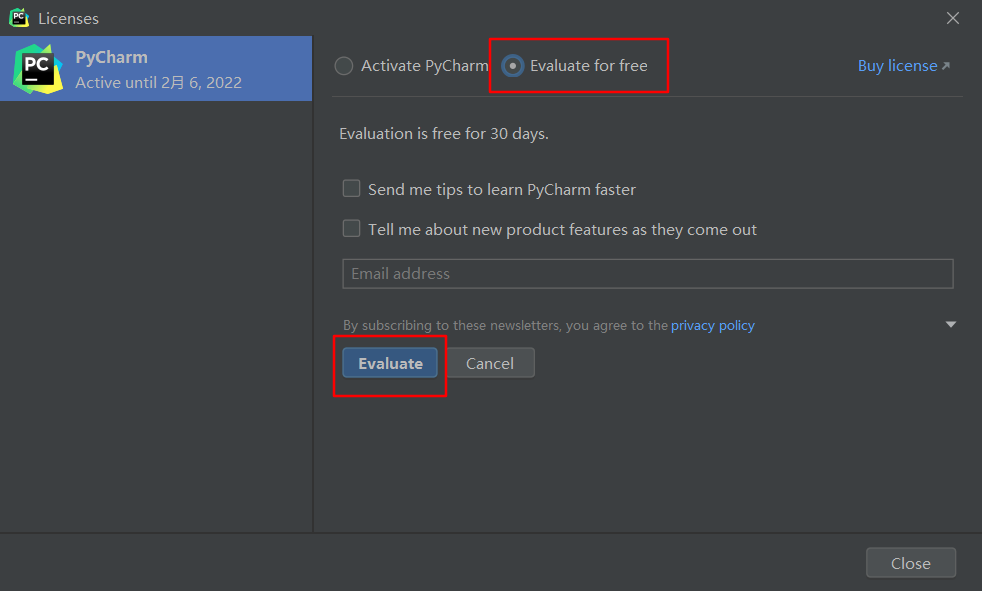Close the Licenses dialog with X

tap(953, 18)
